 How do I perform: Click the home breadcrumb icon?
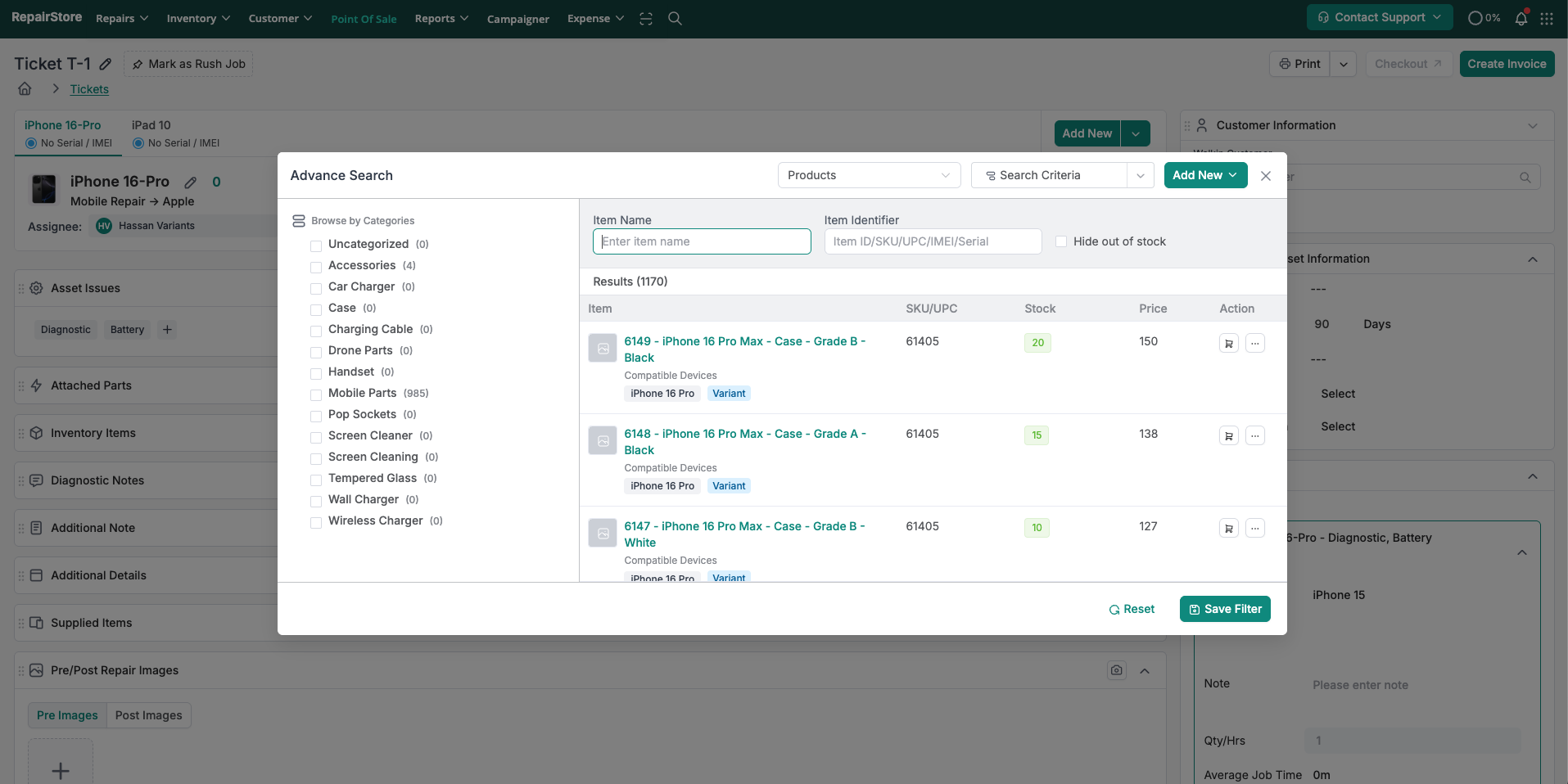(x=25, y=89)
